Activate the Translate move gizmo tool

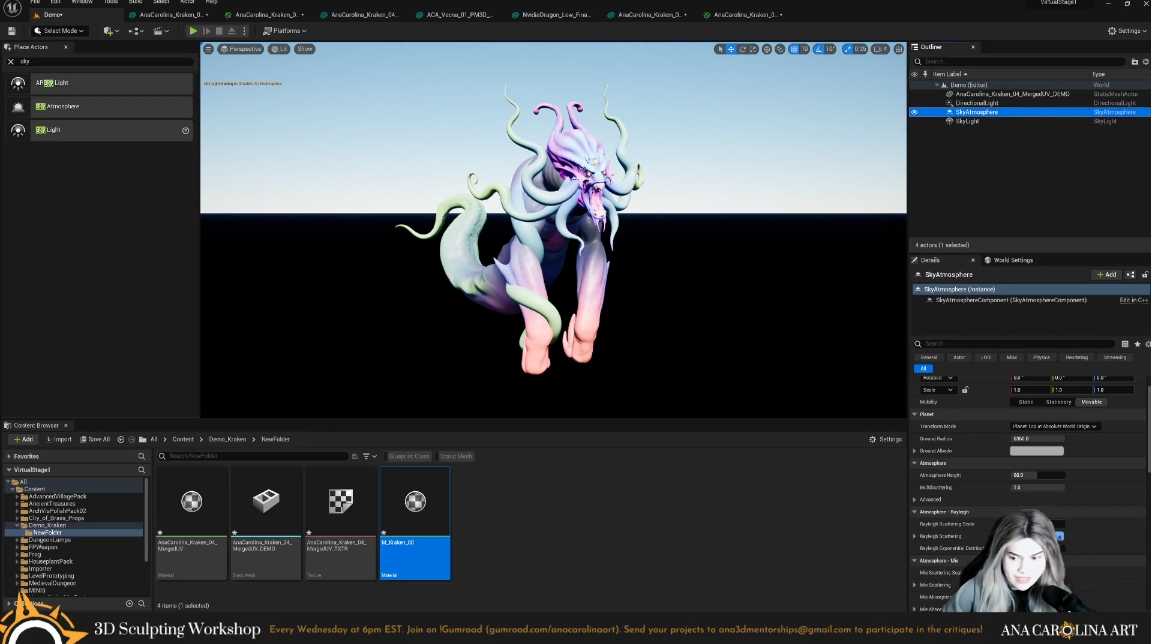[x=731, y=49]
